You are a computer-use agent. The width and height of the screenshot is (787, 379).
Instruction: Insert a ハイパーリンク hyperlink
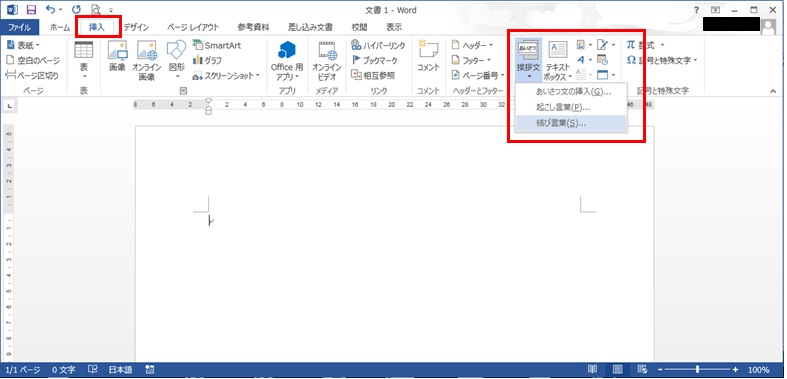[378, 45]
